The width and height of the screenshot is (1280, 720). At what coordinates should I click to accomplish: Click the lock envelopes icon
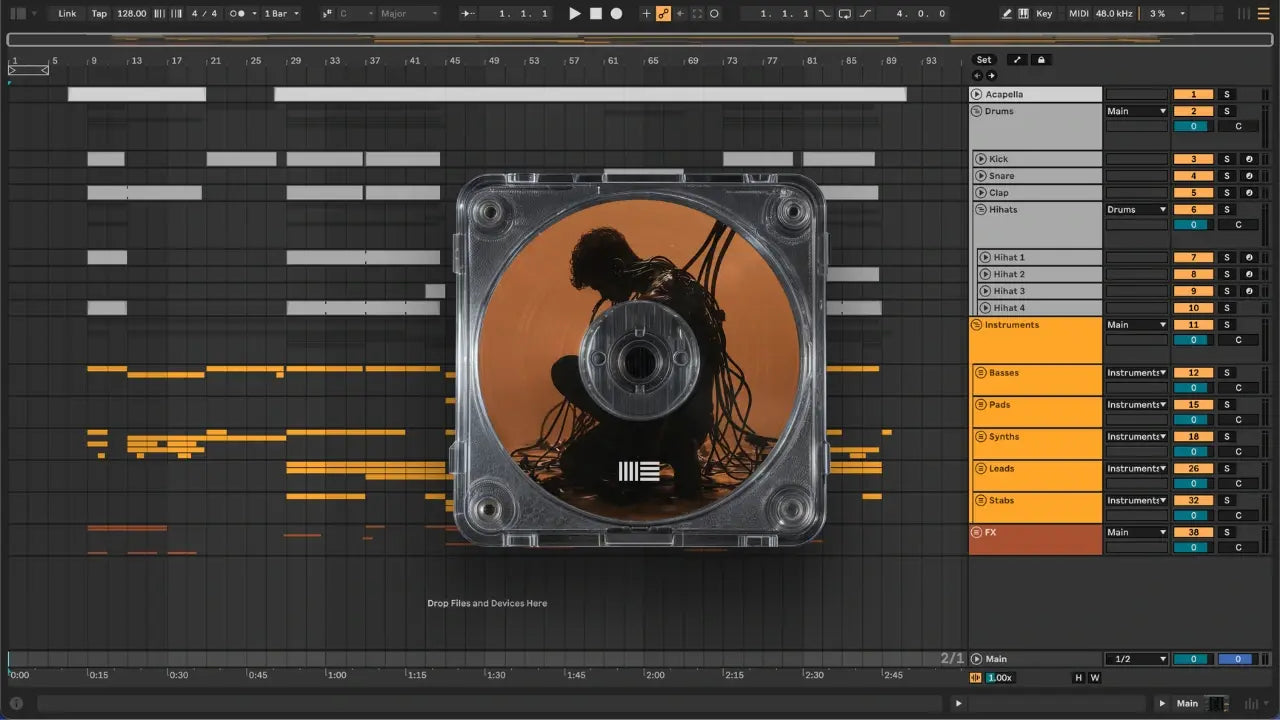[x=1041, y=60]
